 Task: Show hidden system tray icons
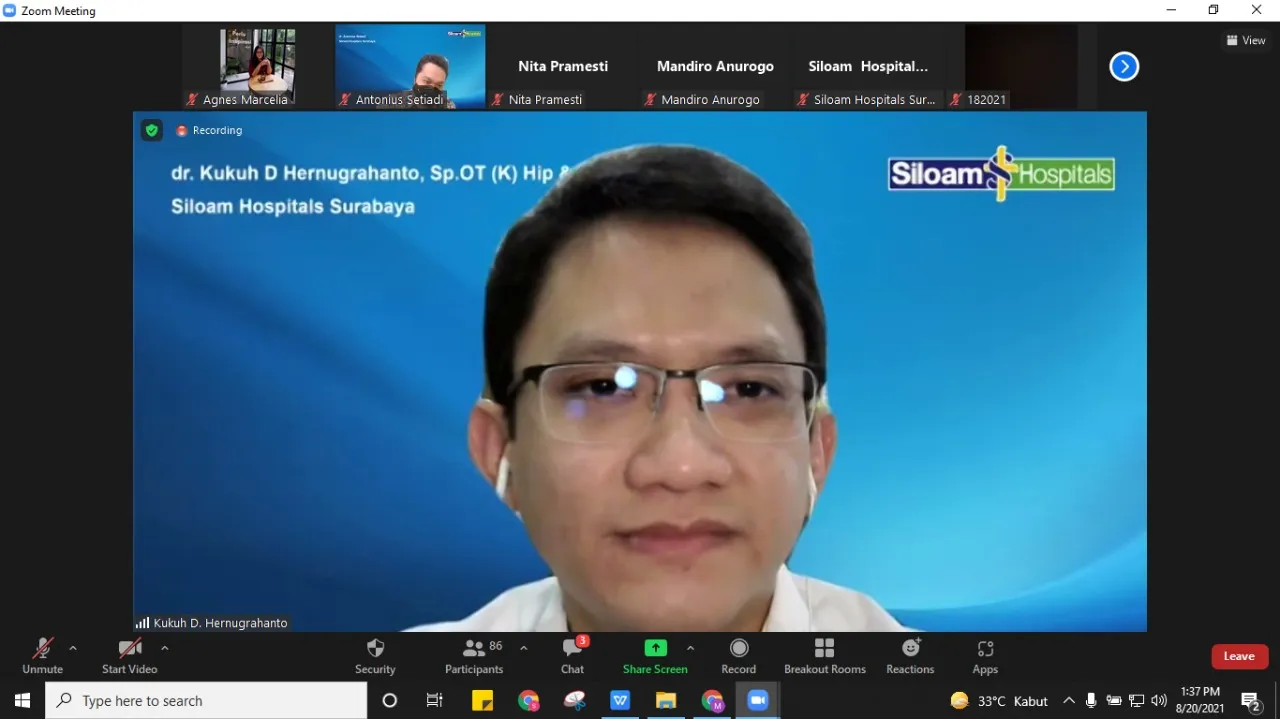[1069, 701]
